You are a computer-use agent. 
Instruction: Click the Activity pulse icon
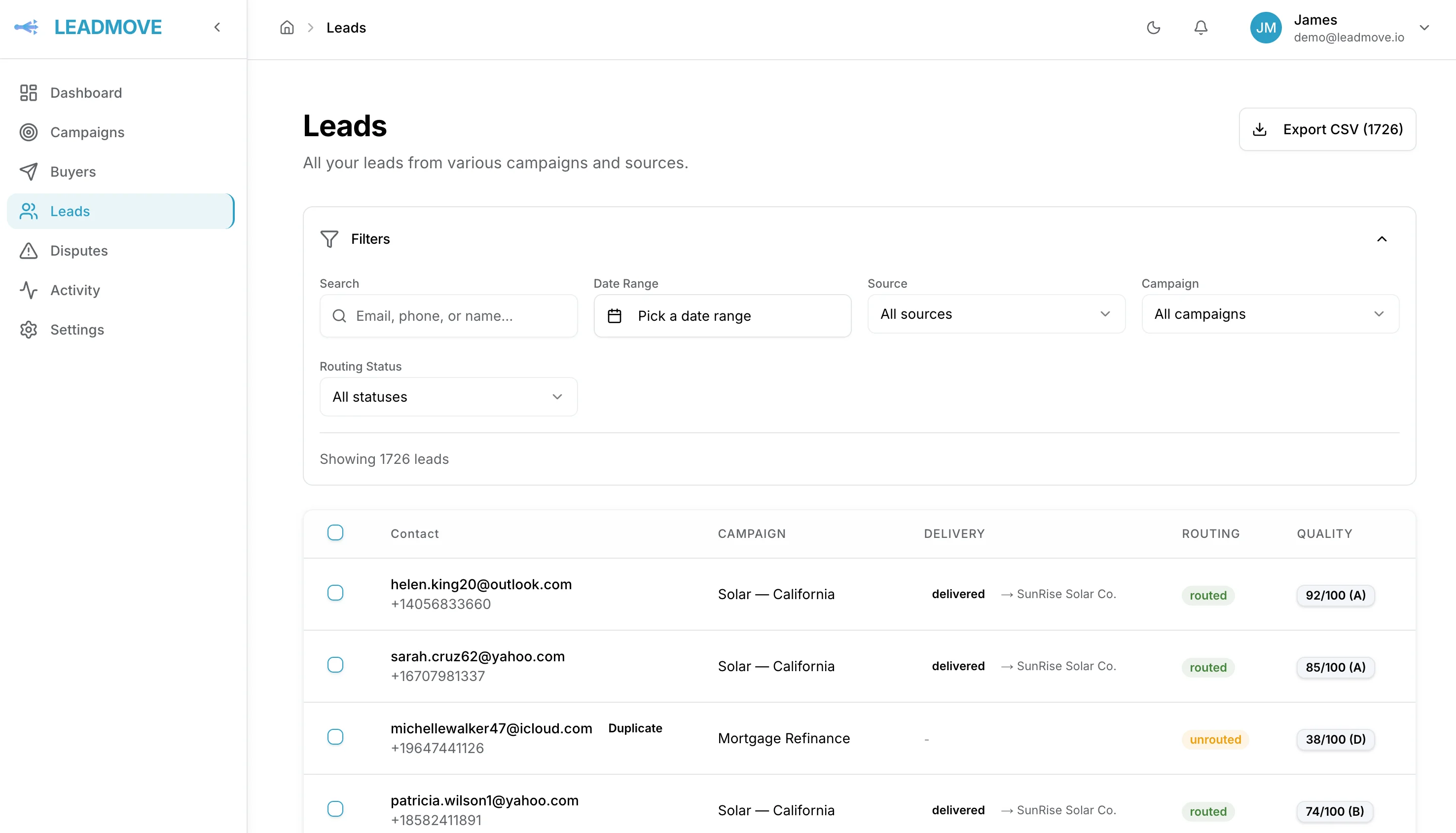click(29, 290)
